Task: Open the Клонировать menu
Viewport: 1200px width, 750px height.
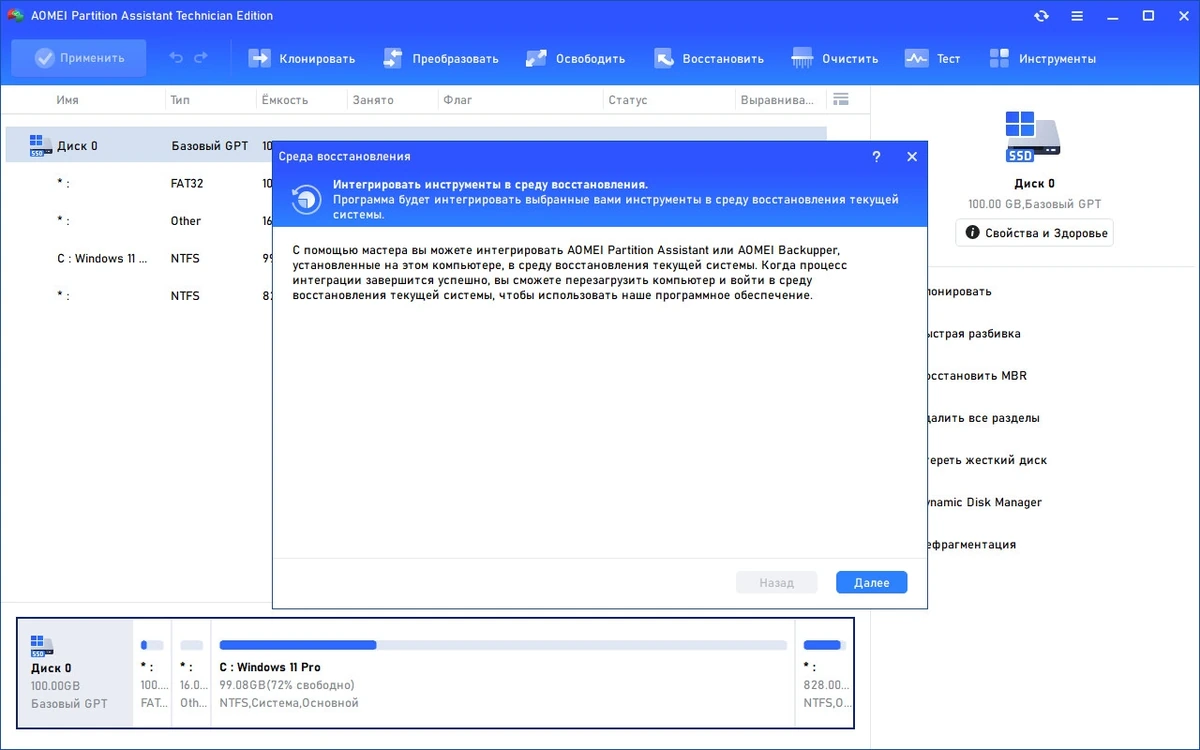Action: point(302,58)
